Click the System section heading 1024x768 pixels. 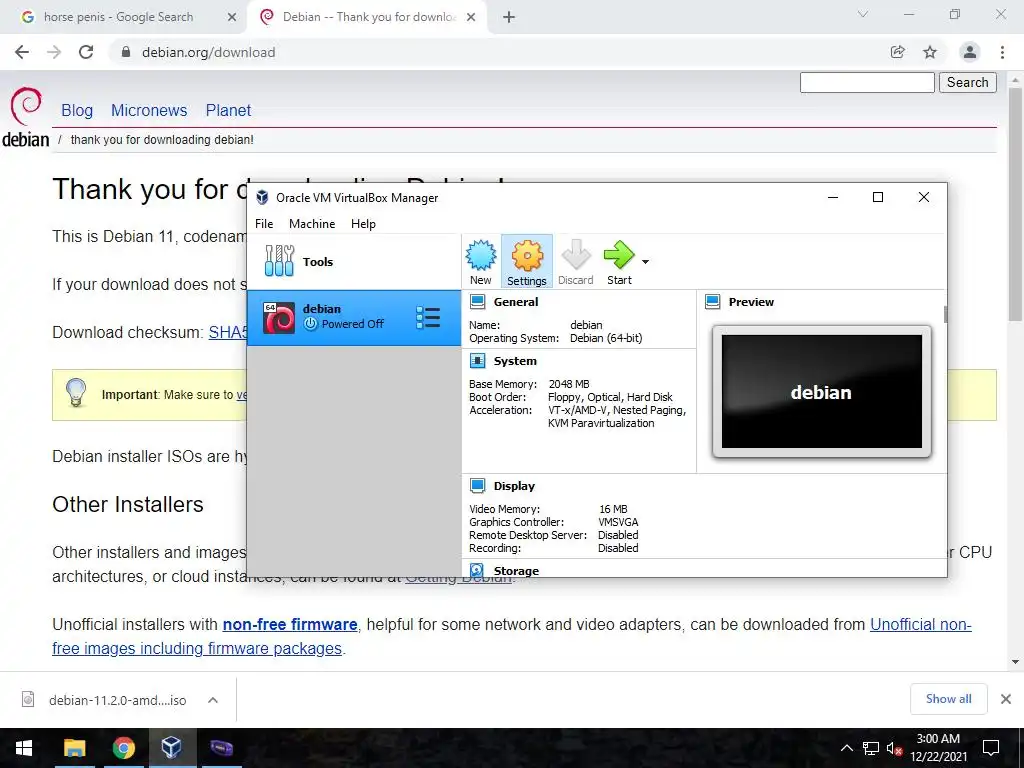tap(515, 360)
